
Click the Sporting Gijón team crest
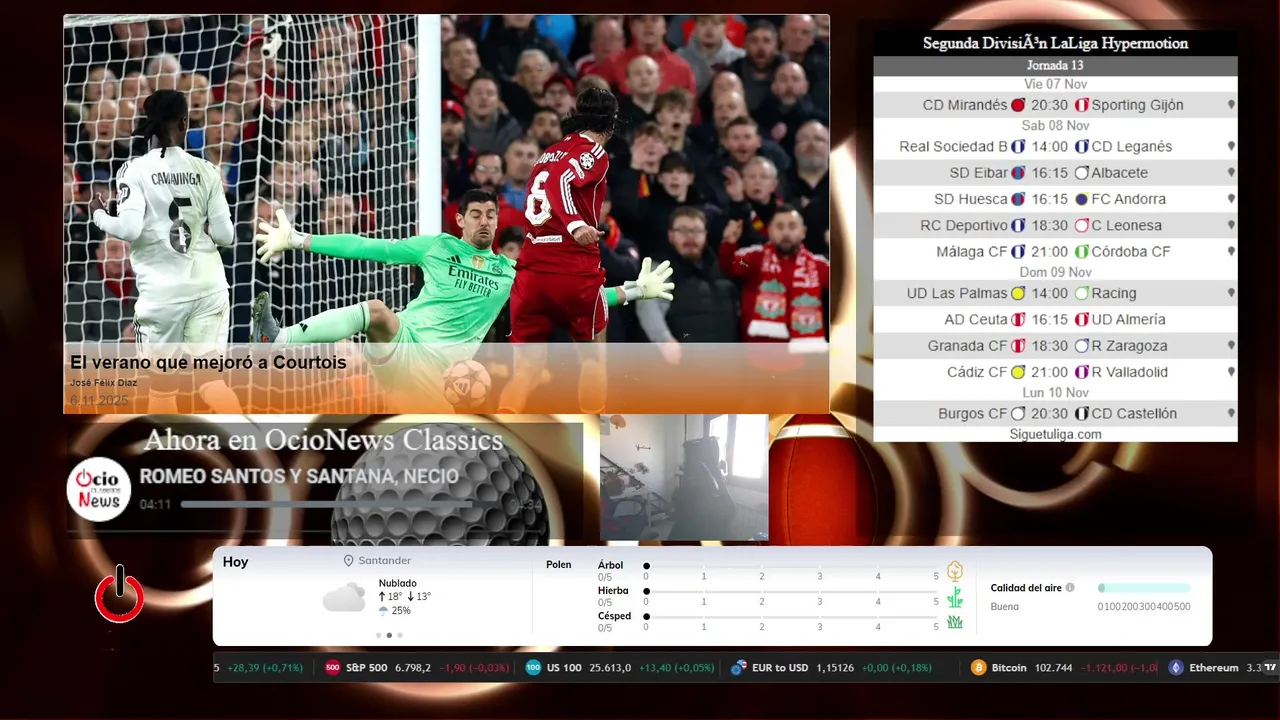pos(1081,105)
